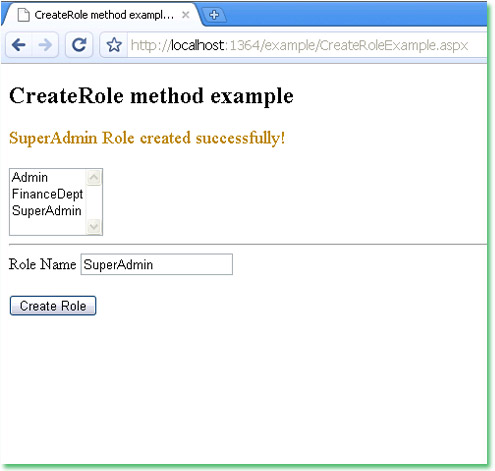Focus the Role Name text field

(x=157, y=264)
